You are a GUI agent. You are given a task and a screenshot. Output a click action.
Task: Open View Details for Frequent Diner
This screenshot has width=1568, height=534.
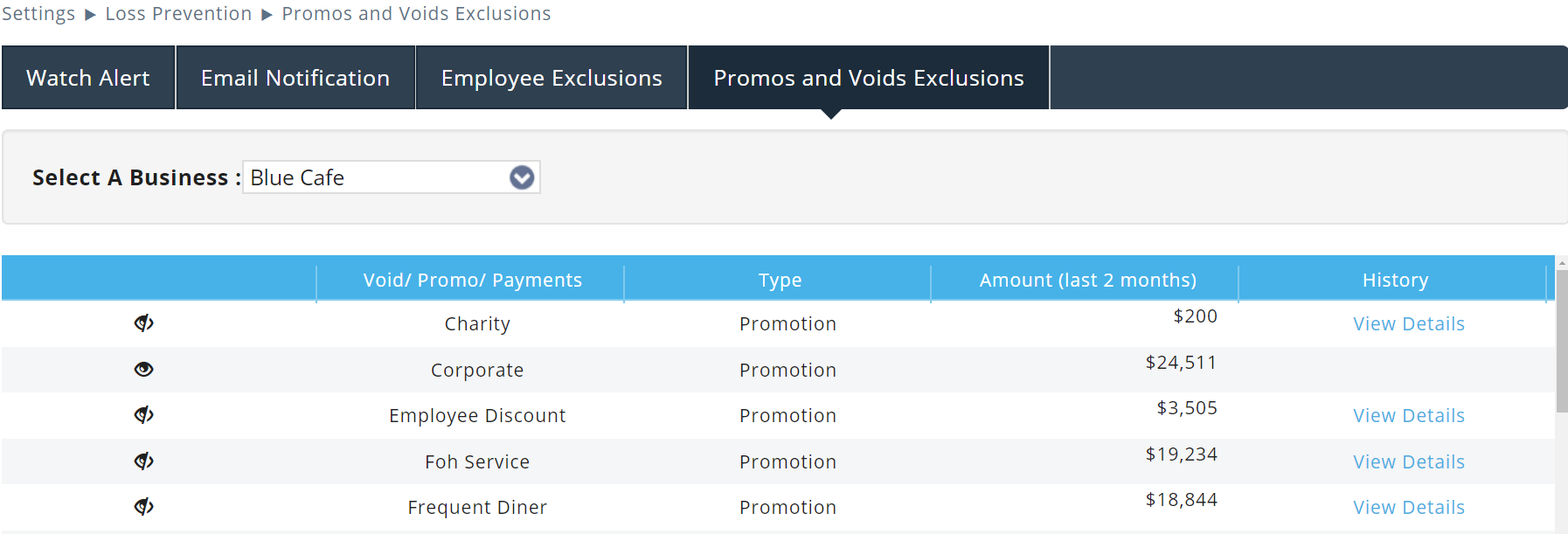pos(1408,508)
